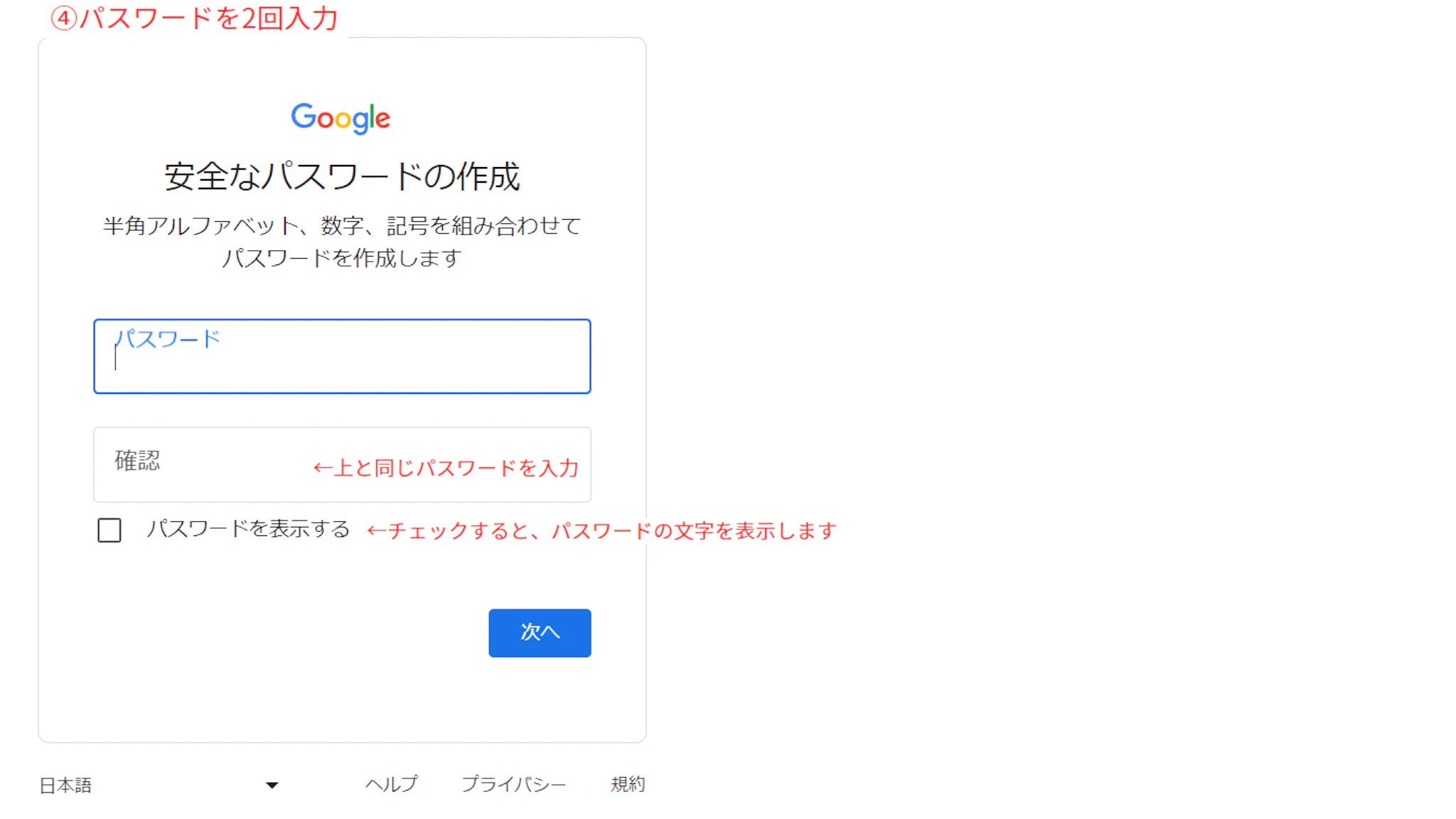Click the 確認 password confirmation field
Viewport: 1456px width, 819px height.
point(213,465)
